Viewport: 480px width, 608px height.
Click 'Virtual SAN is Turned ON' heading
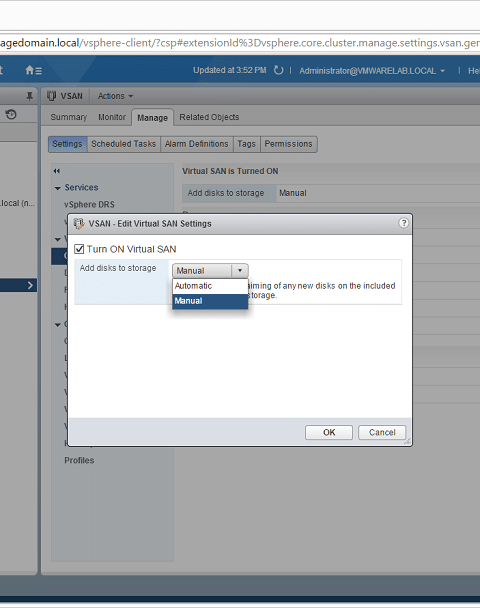pyautogui.click(x=230, y=171)
